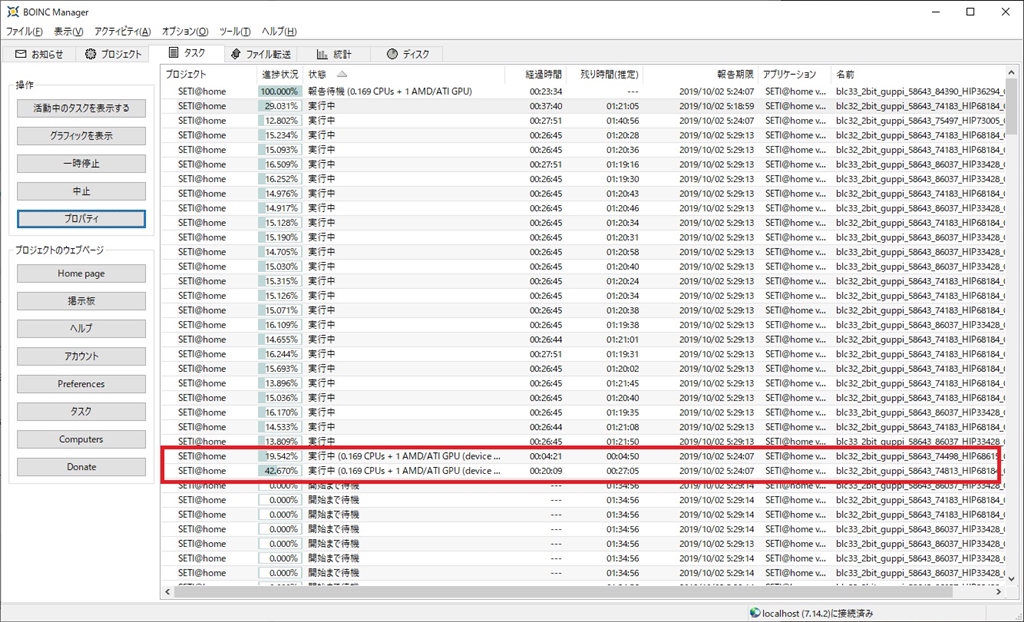Open the Preferences button
Screen dimensions: 1024x622
coord(81,384)
